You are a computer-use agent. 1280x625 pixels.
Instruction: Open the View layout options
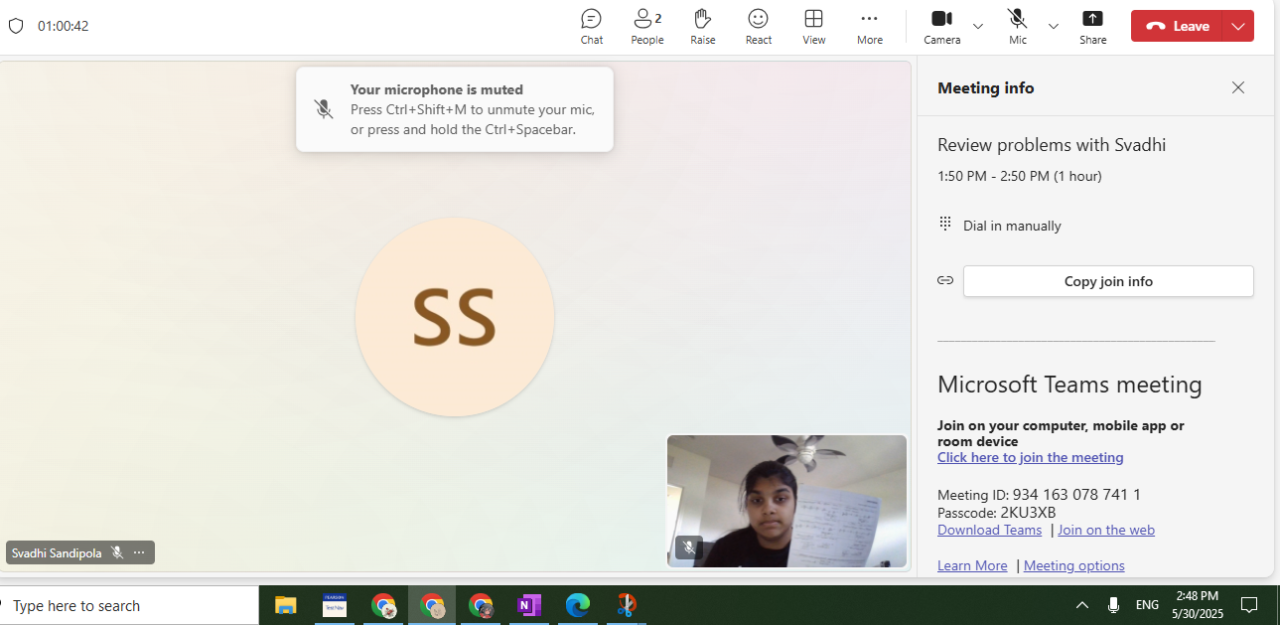point(814,26)
